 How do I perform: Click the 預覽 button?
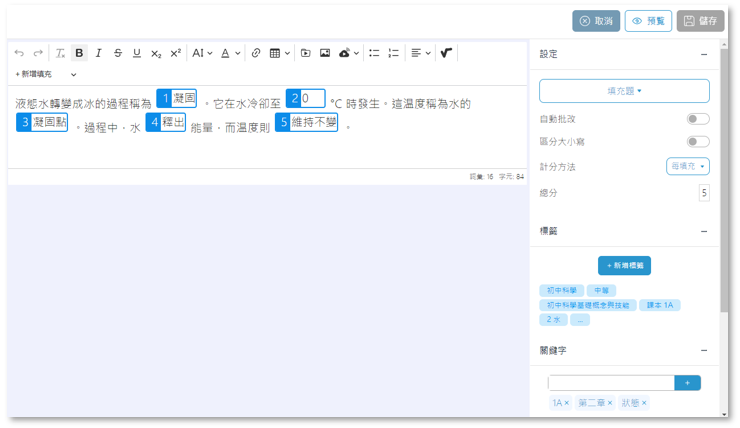[x=648, y=21]
